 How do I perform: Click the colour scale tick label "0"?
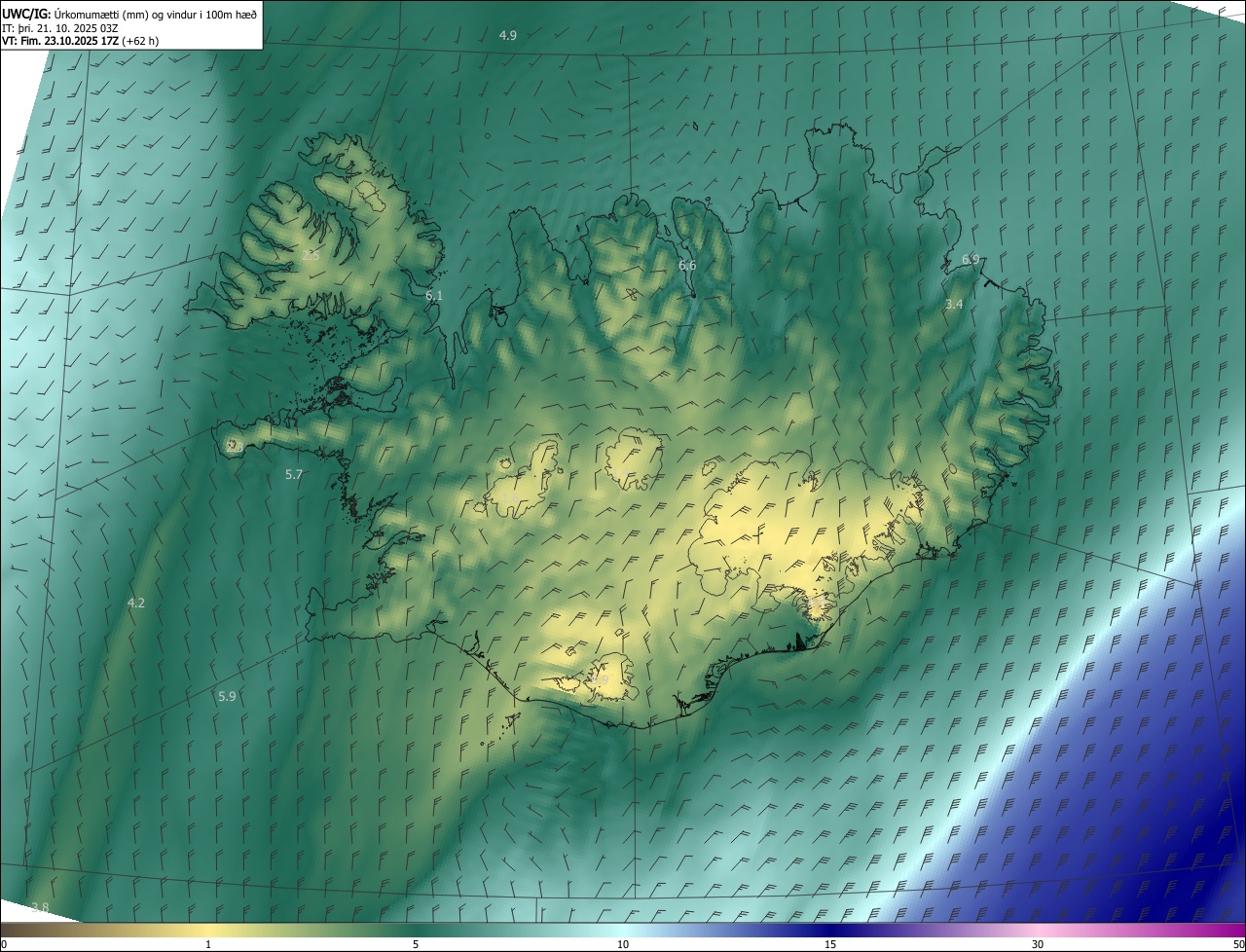[x=4, y=944]
